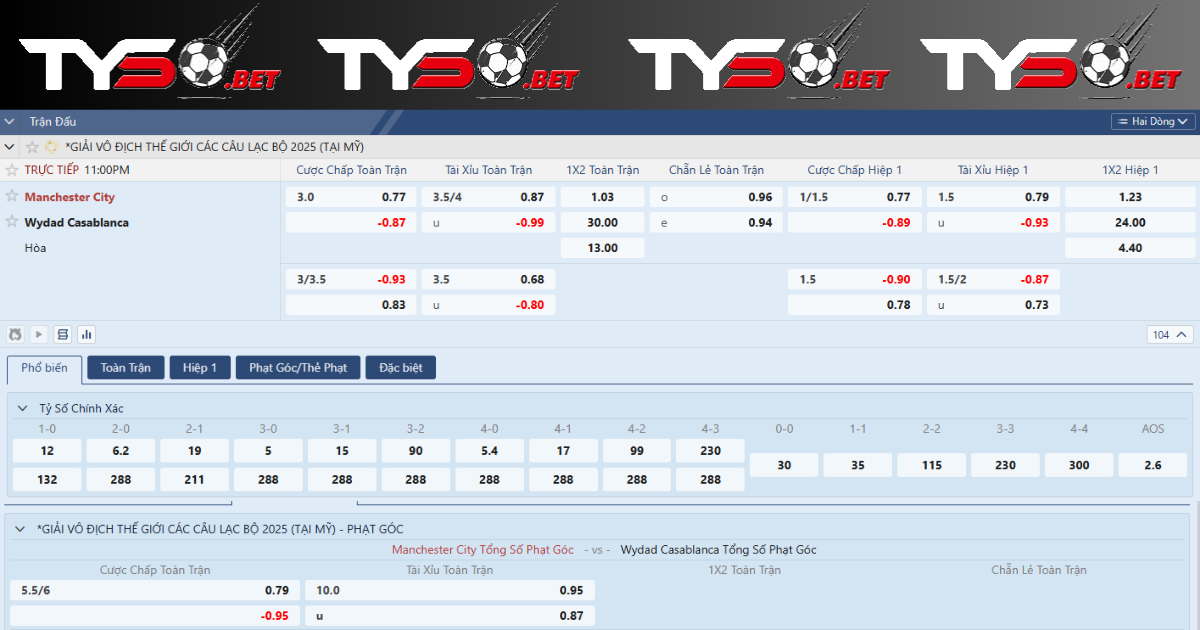Image resolution: width=1200 pixels, height=630 pixels.
Task: Choose over 3.5 at odds 0.68
Action: tap(489, 279)
